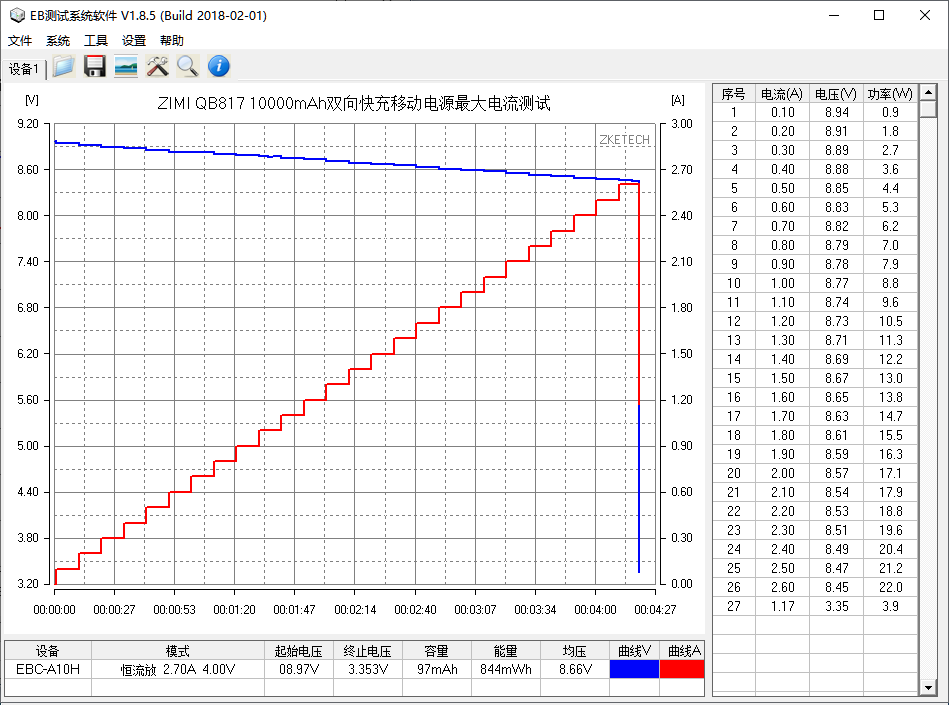Image resolution: width=950 pixels, height=705 pixels.
Task: Click the 起始电压 column header
Action: pos(299,651)
